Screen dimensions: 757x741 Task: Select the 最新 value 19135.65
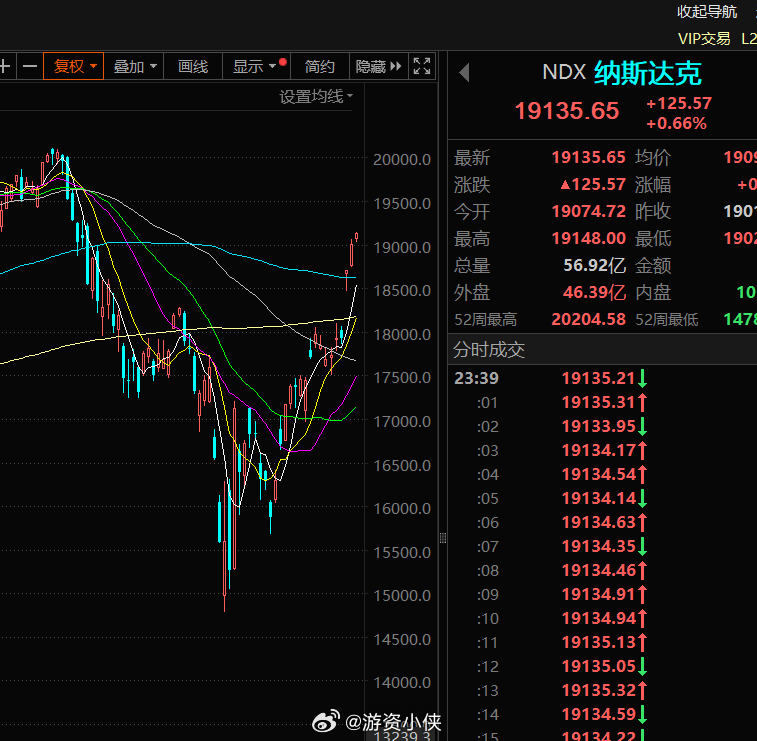[589, 157]
